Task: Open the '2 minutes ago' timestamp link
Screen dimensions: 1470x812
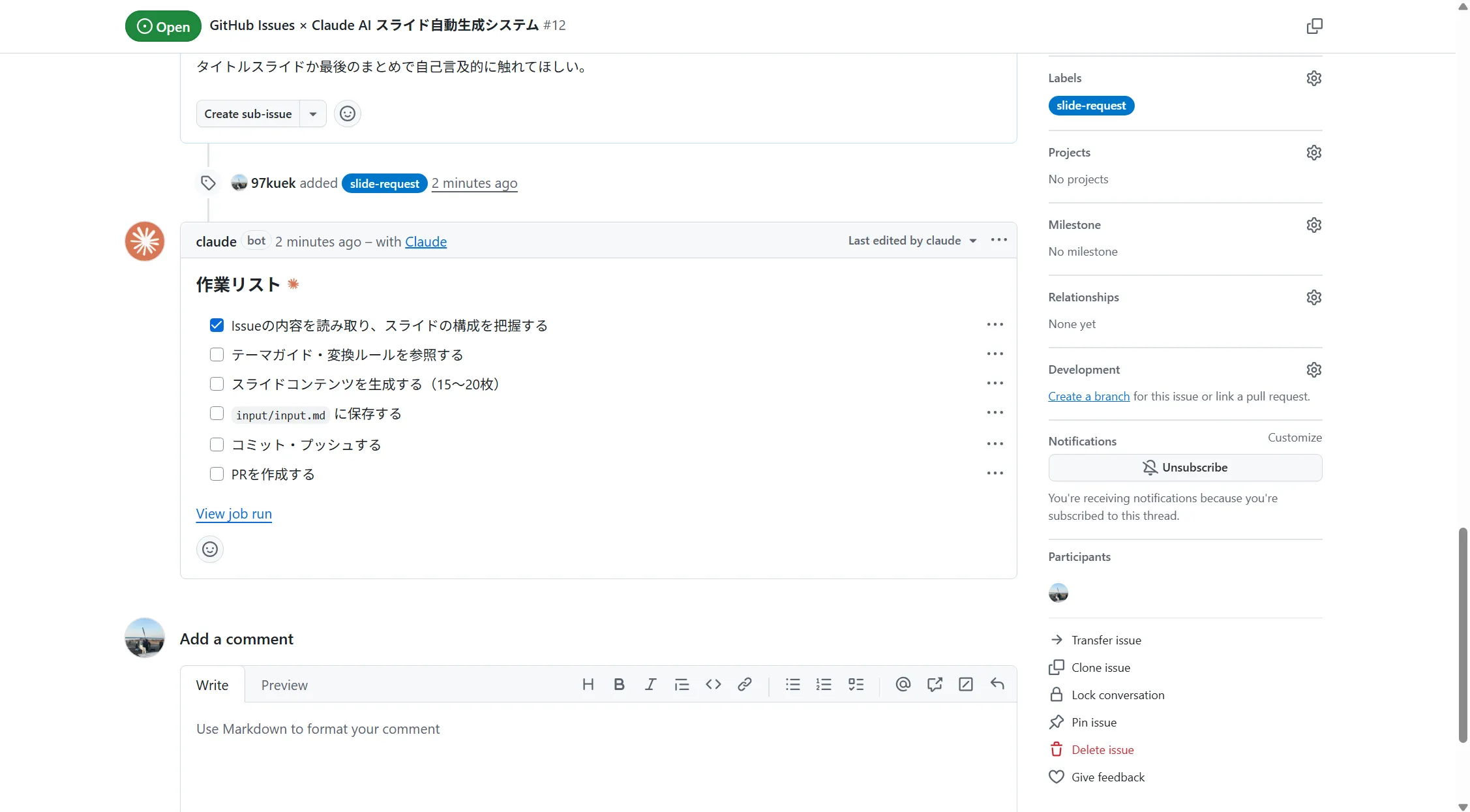Action: tap(474, 183)
